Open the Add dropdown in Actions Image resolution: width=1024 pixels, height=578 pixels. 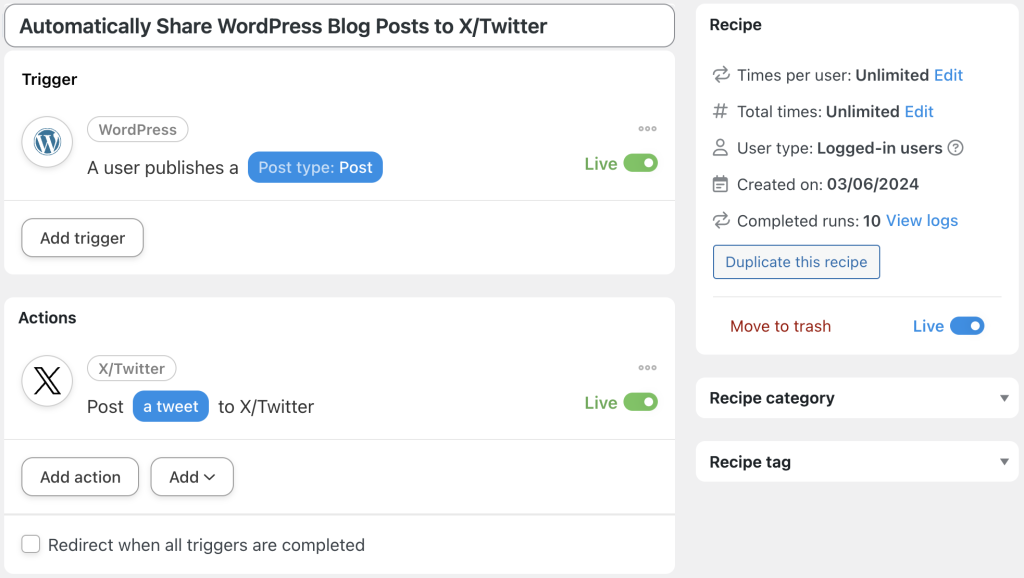[191, 477]
